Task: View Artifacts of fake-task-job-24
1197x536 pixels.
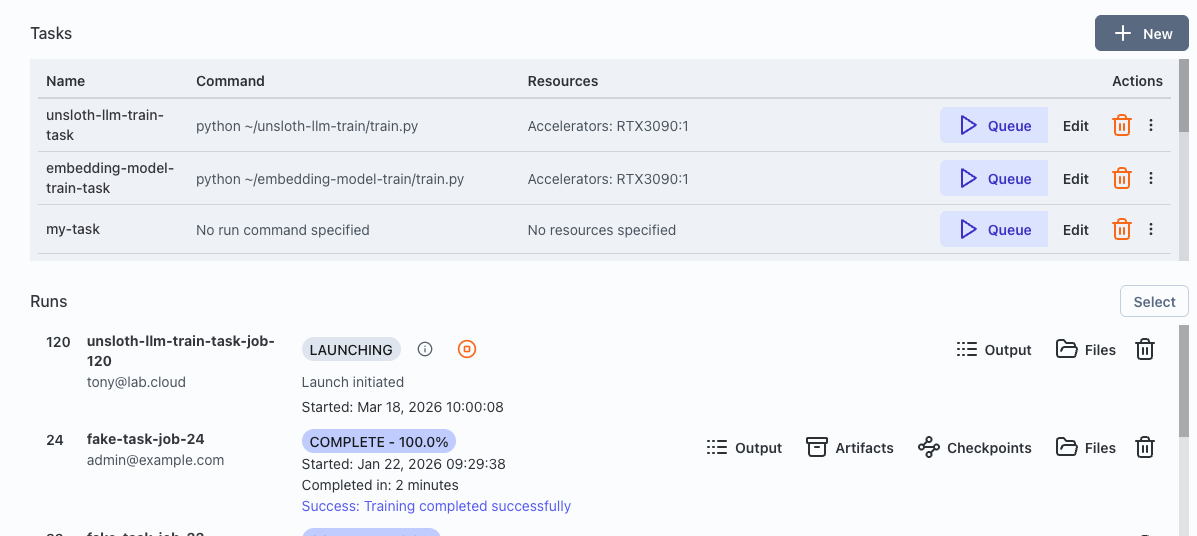Action: pos(849,448)
